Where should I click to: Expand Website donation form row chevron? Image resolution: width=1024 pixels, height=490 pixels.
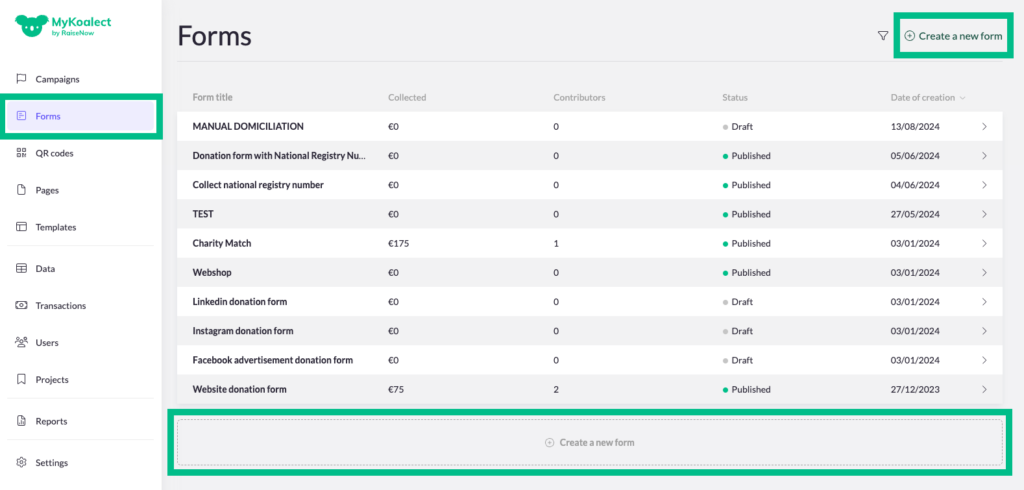point(984,389)
